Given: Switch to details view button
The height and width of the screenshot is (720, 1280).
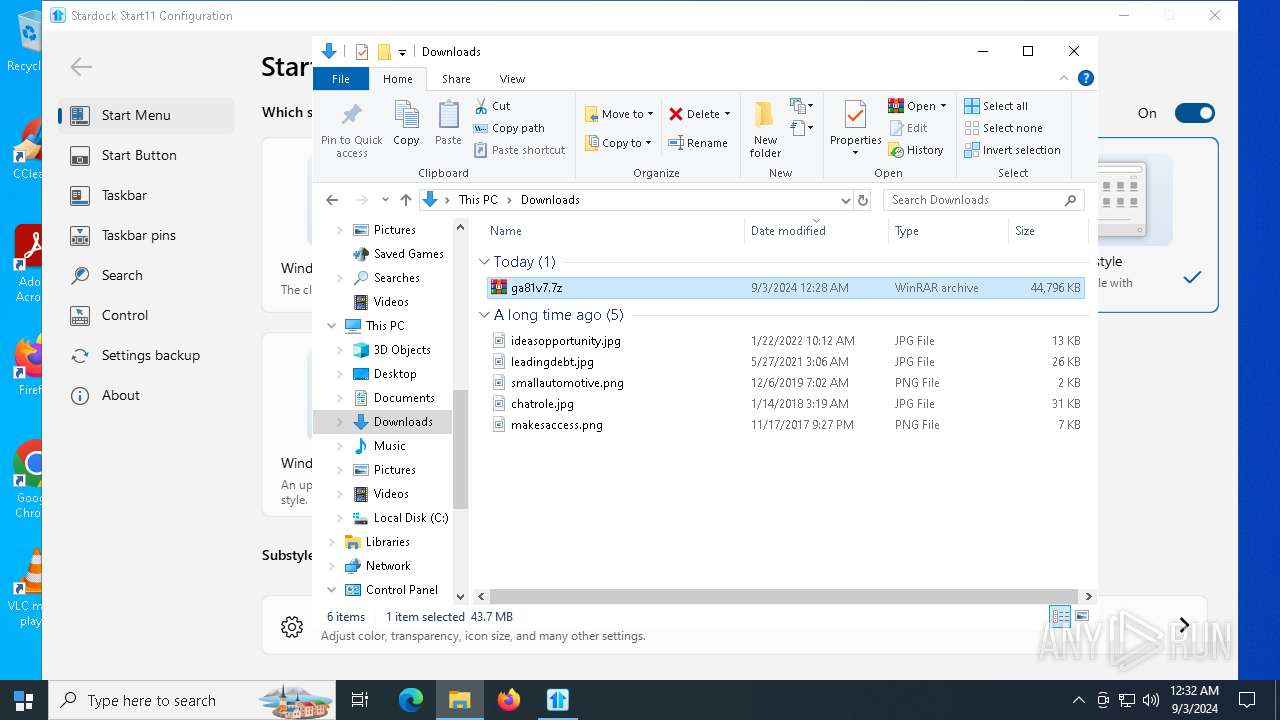Looking at the screenshot, I should coord(1060,616).
